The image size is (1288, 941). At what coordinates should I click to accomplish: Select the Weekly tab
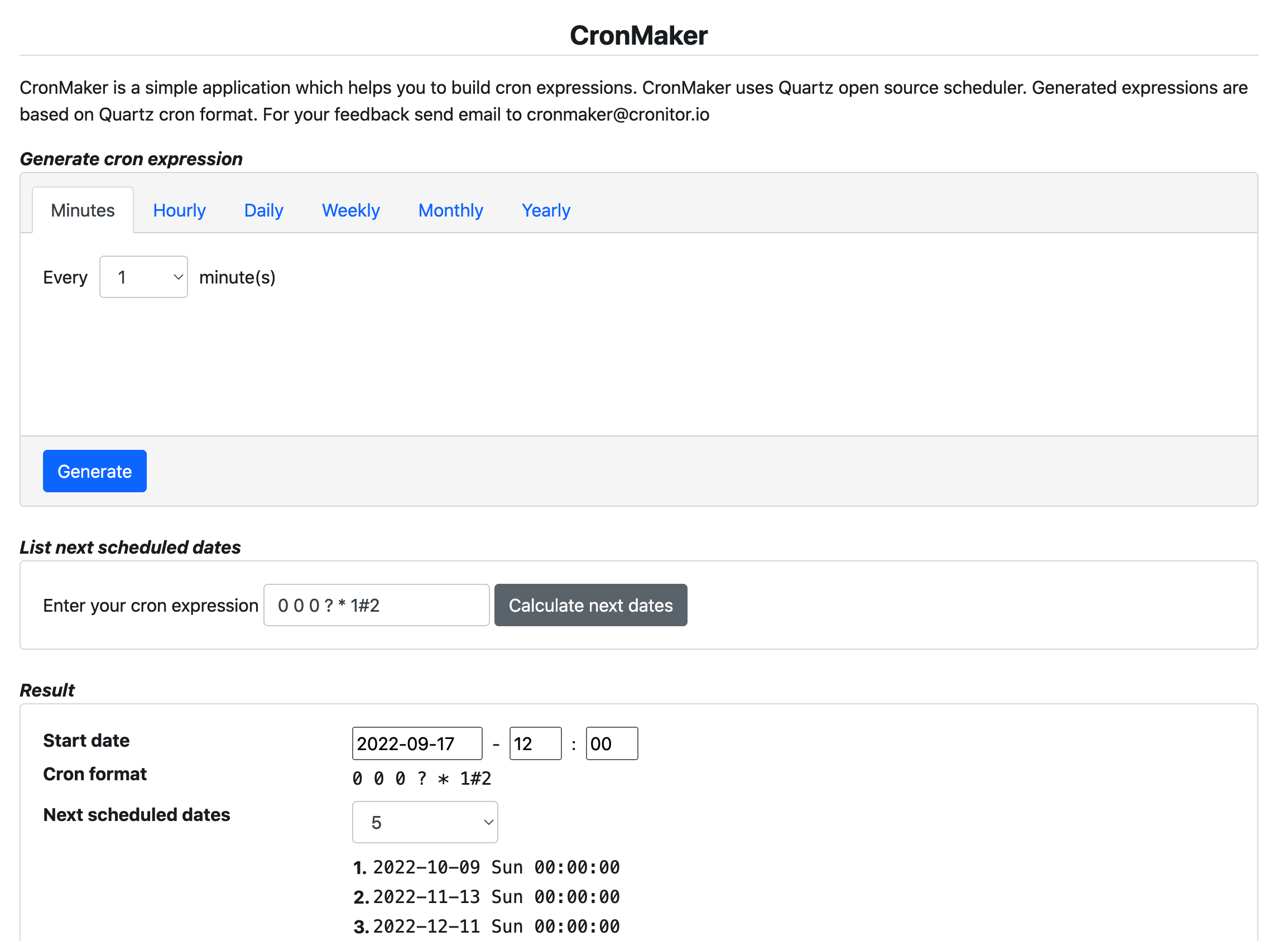(x=351, y=210)
